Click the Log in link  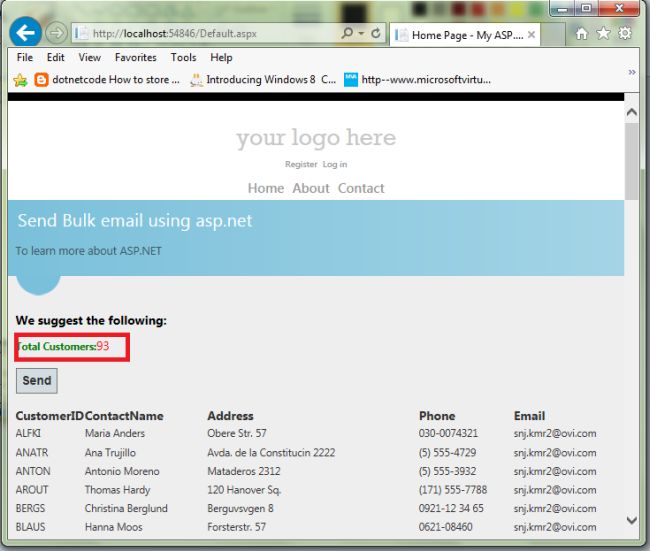(x=335, y=164)
